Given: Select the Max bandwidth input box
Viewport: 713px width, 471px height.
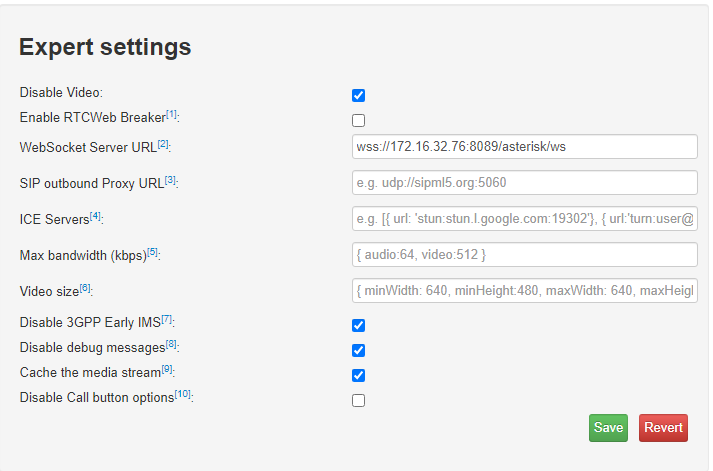Looking at the screenshot, I should [524, 255].
